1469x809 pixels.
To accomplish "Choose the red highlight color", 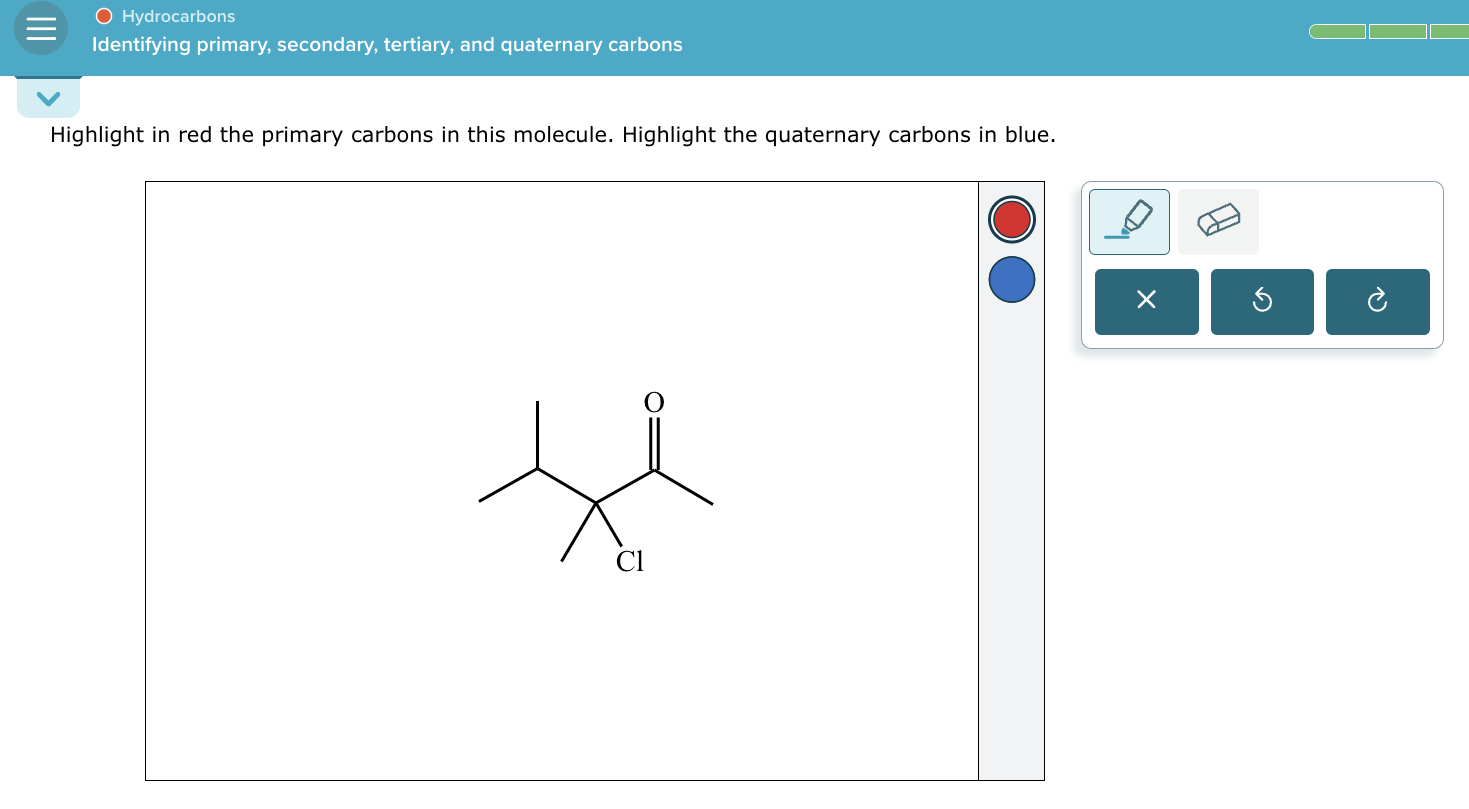I will pyautogui.click(x=1012, y=219).
